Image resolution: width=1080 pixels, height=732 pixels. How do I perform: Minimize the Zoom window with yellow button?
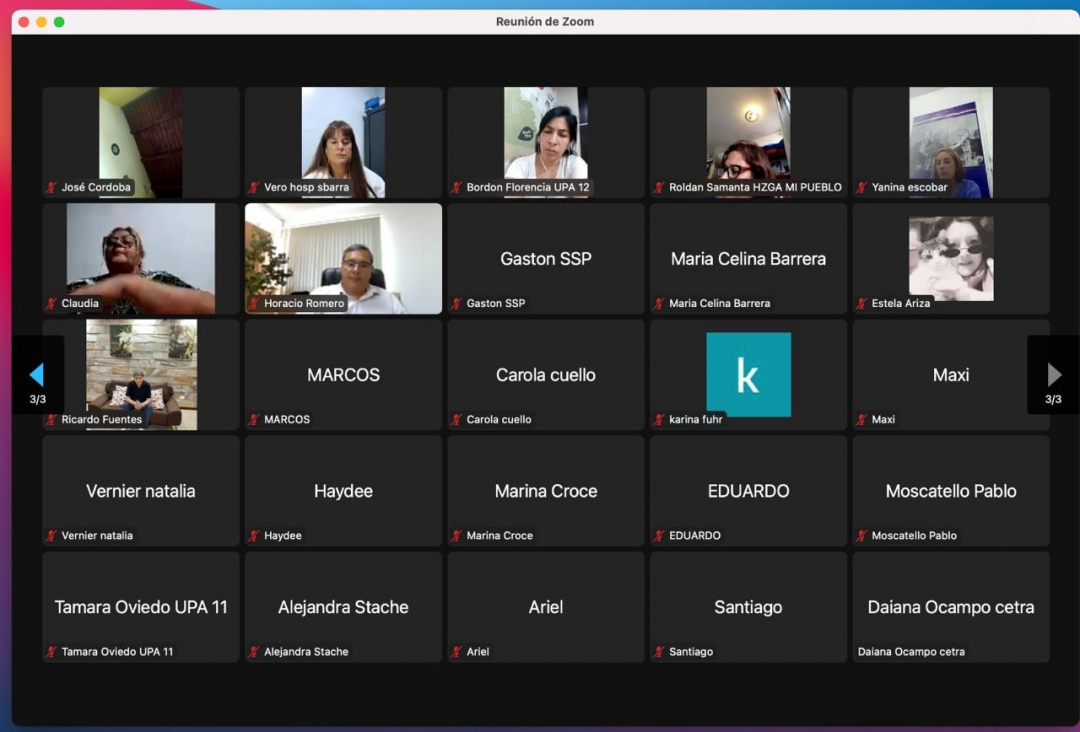[x=41, y=22]
